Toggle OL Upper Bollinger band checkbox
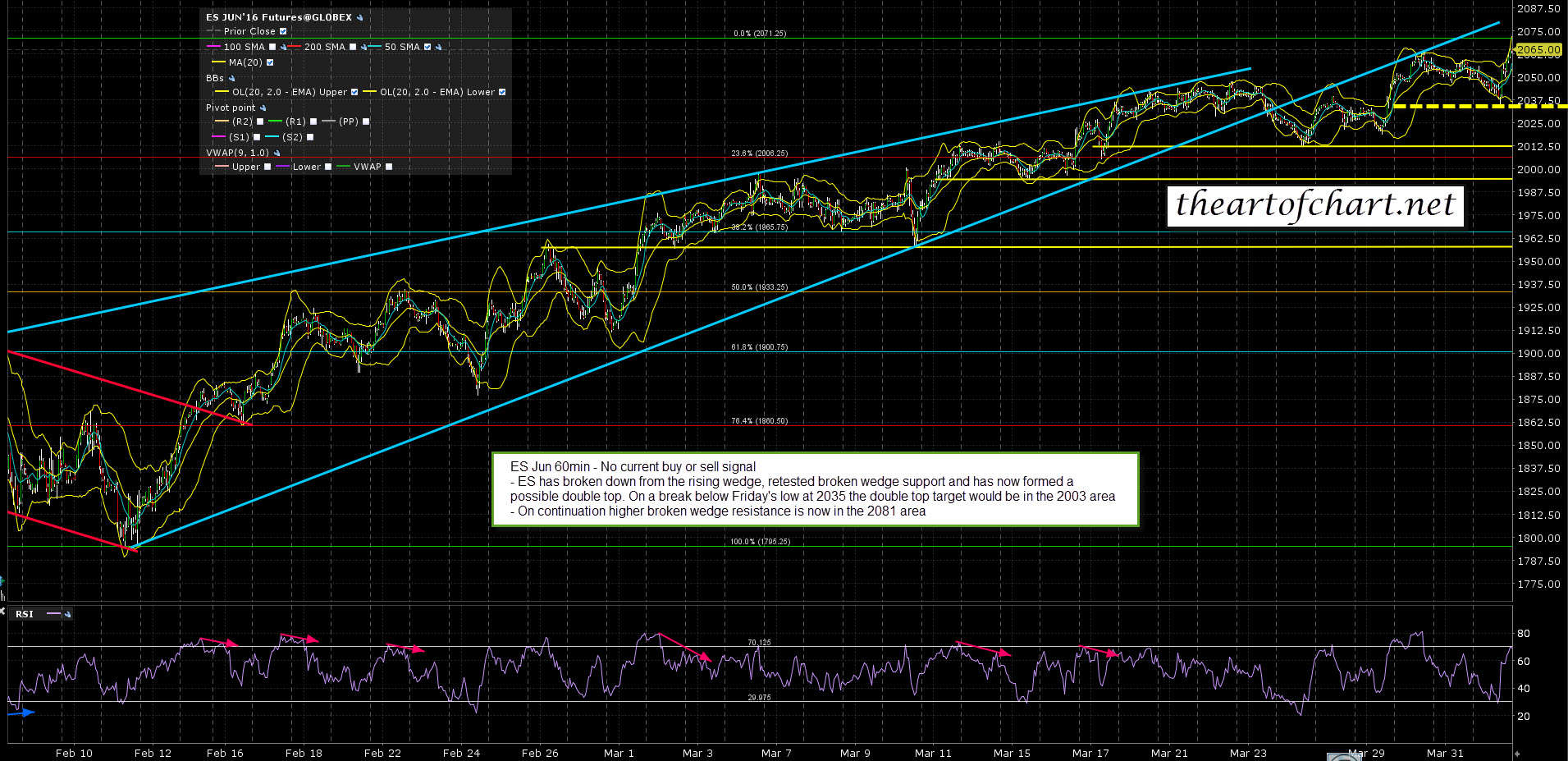The width and height of the screenshot is (1568, 761). point(354,92)
